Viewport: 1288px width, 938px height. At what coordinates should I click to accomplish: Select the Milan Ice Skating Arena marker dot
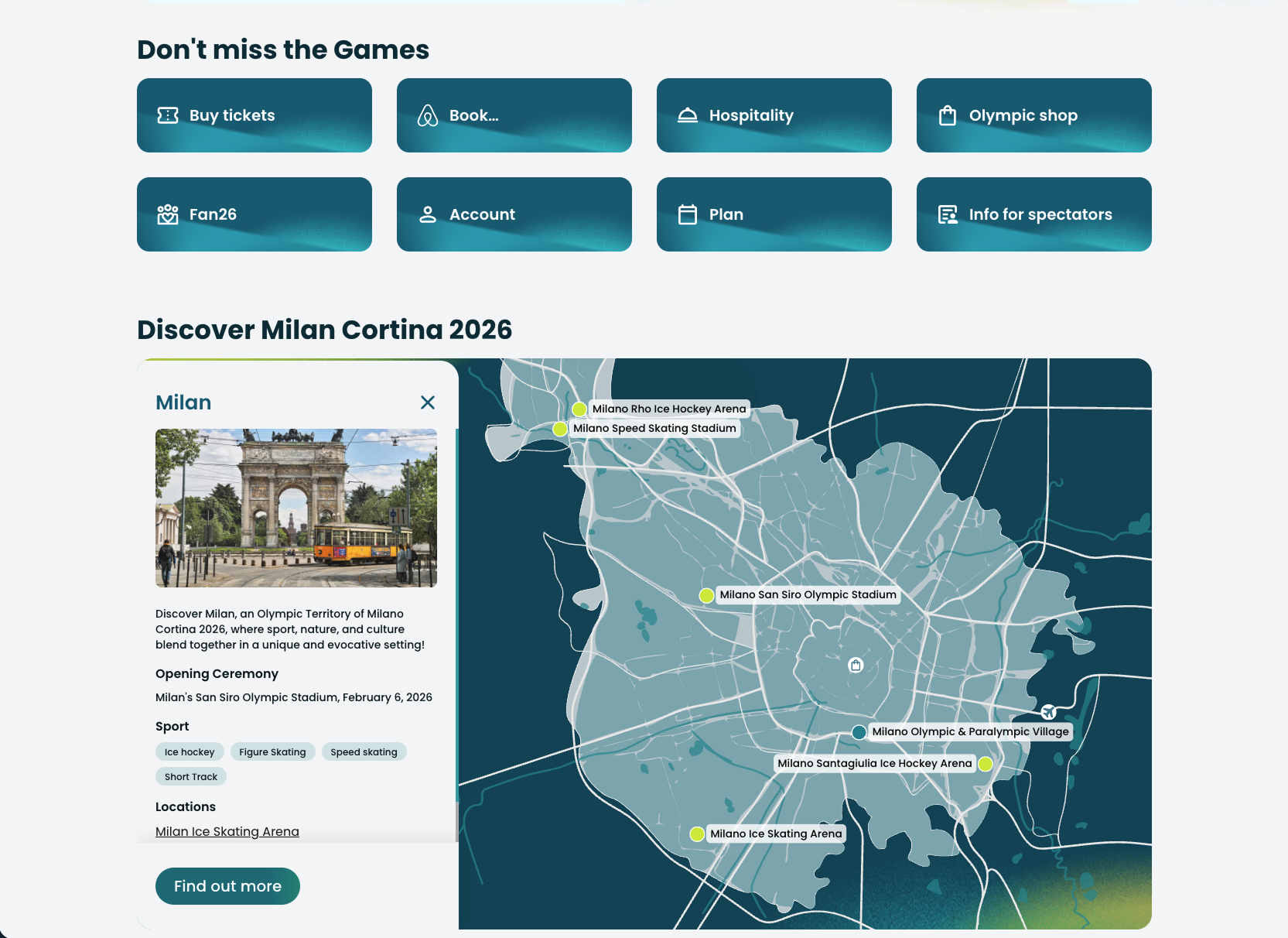point(697,834)
